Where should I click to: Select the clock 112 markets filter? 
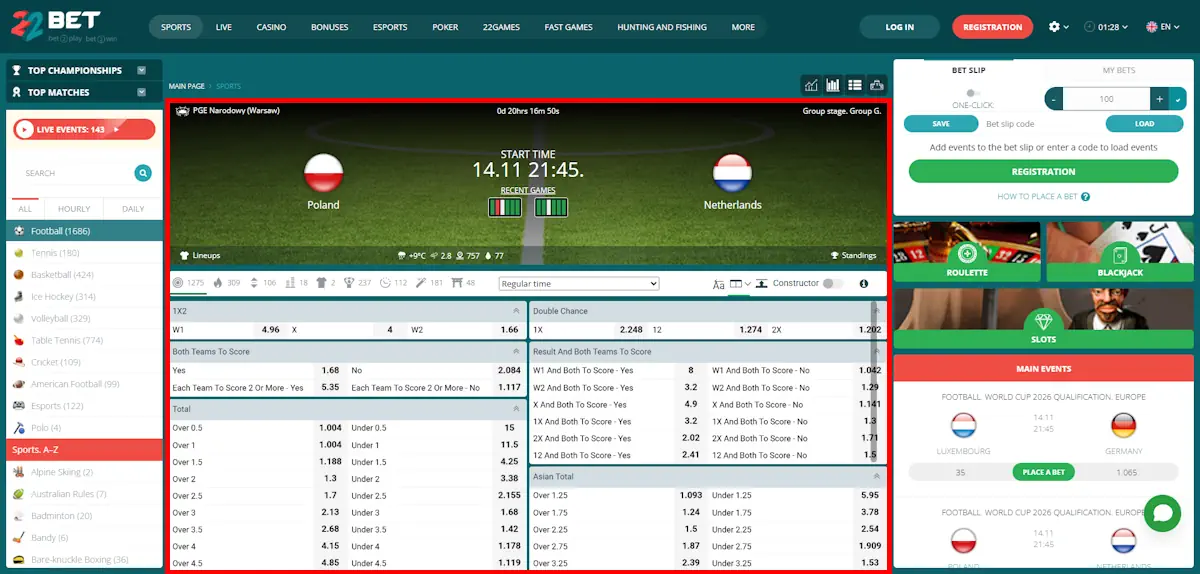pyautogui.click(x=393, y=283)
